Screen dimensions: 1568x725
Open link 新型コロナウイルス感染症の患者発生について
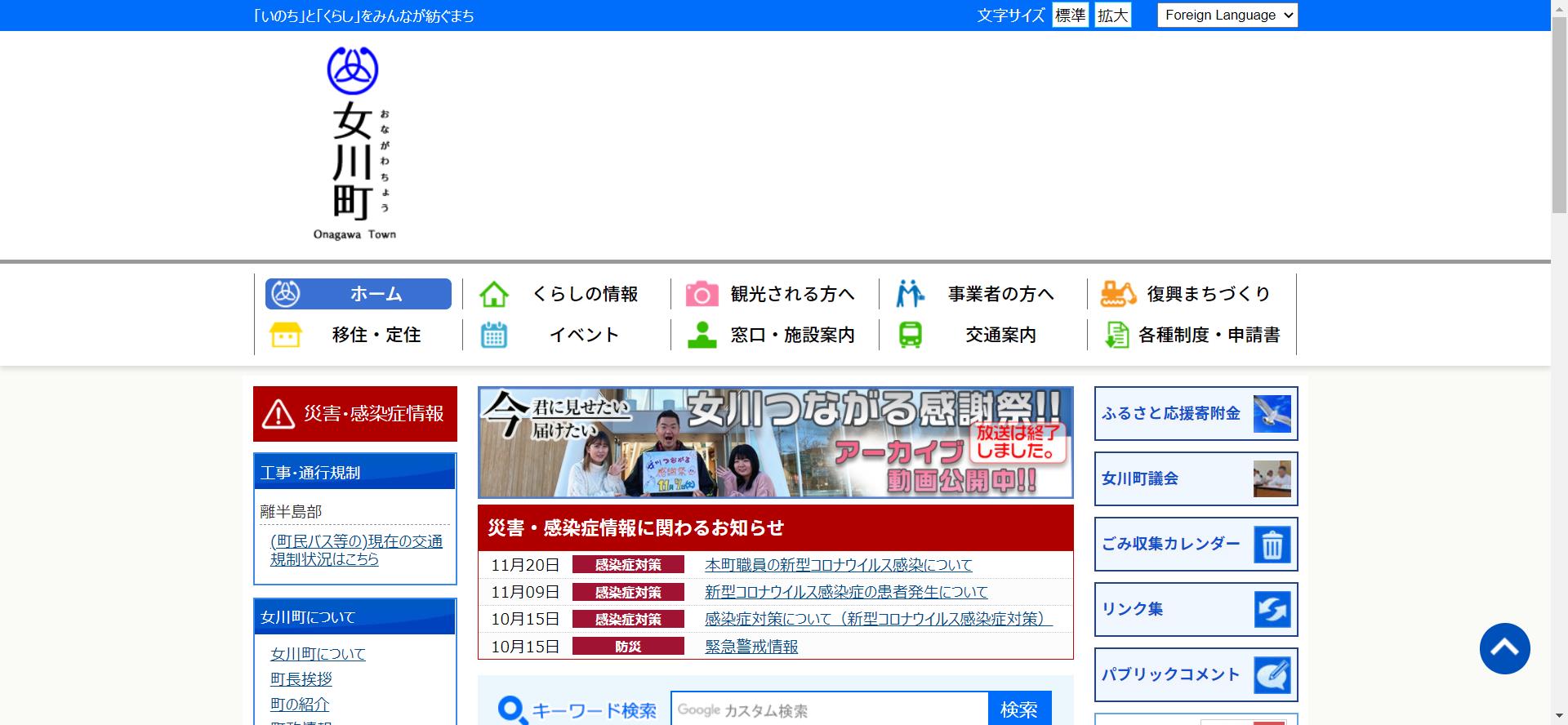pyautogui.click(x=846, y=592)
